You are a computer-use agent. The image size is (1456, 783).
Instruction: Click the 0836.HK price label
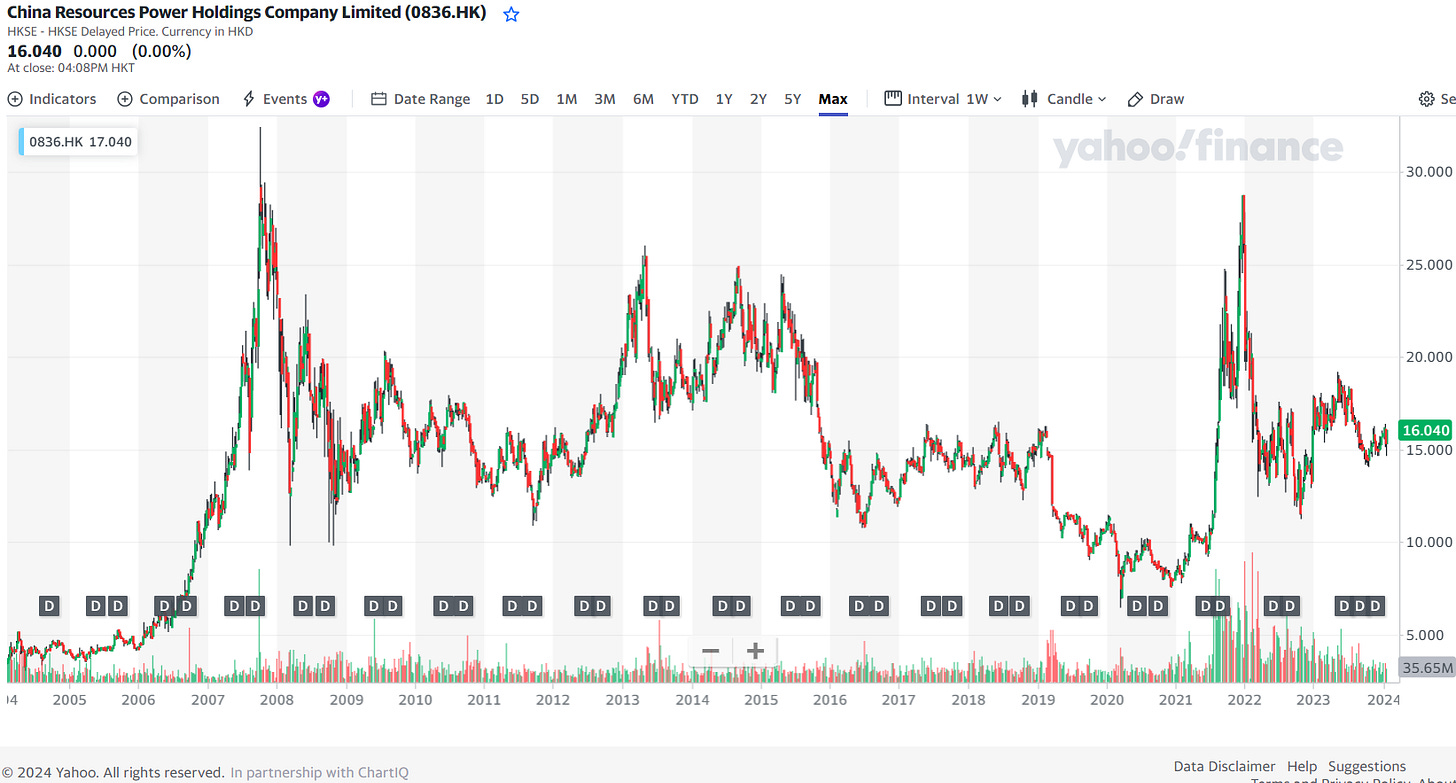click(77, 141)
